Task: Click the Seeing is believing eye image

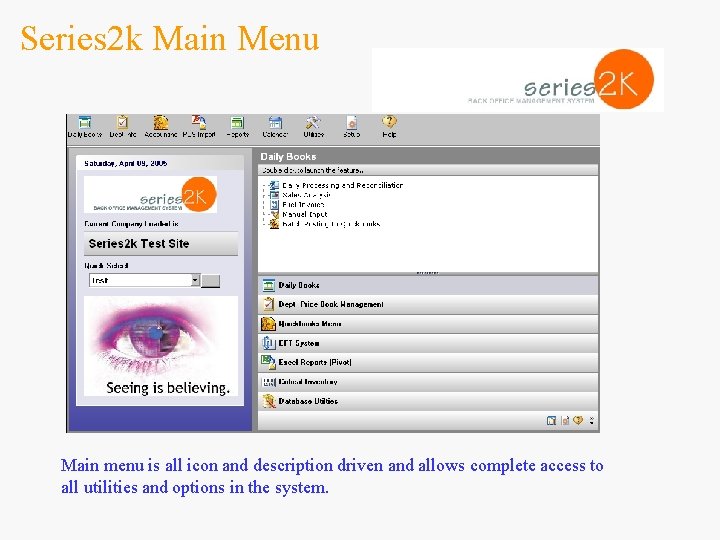Action: 161,346
